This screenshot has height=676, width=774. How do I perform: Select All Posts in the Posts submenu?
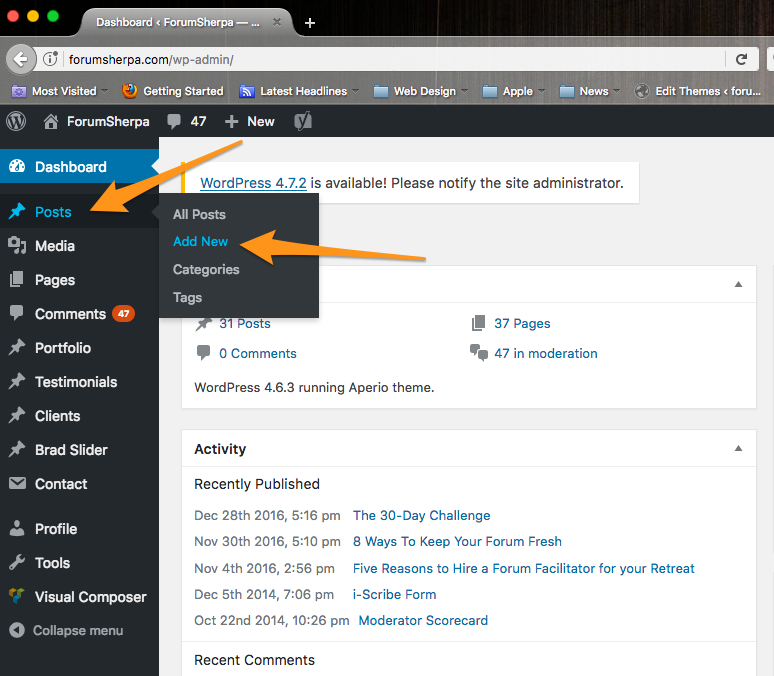tap(199, 214)
